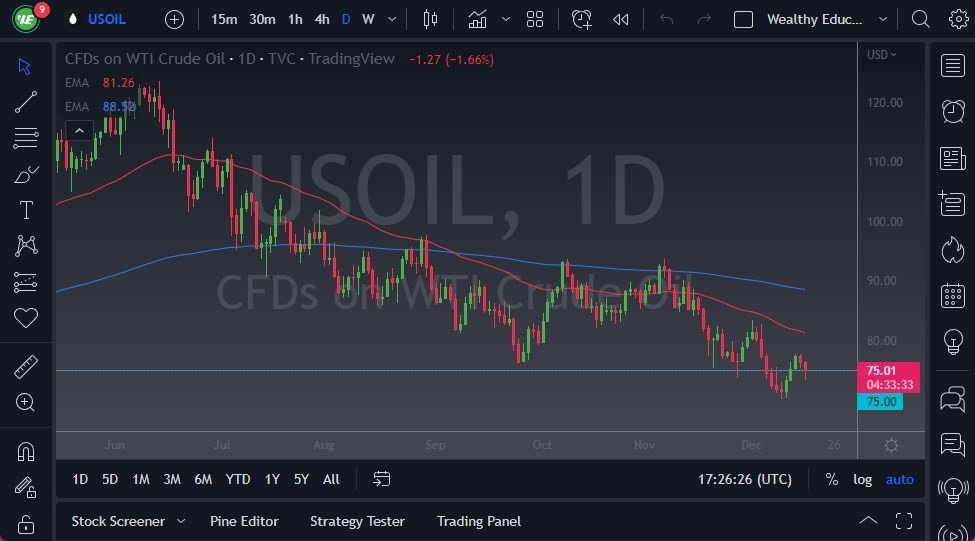
Task: Open the alerts clock panel
Action: click(953, 111)
